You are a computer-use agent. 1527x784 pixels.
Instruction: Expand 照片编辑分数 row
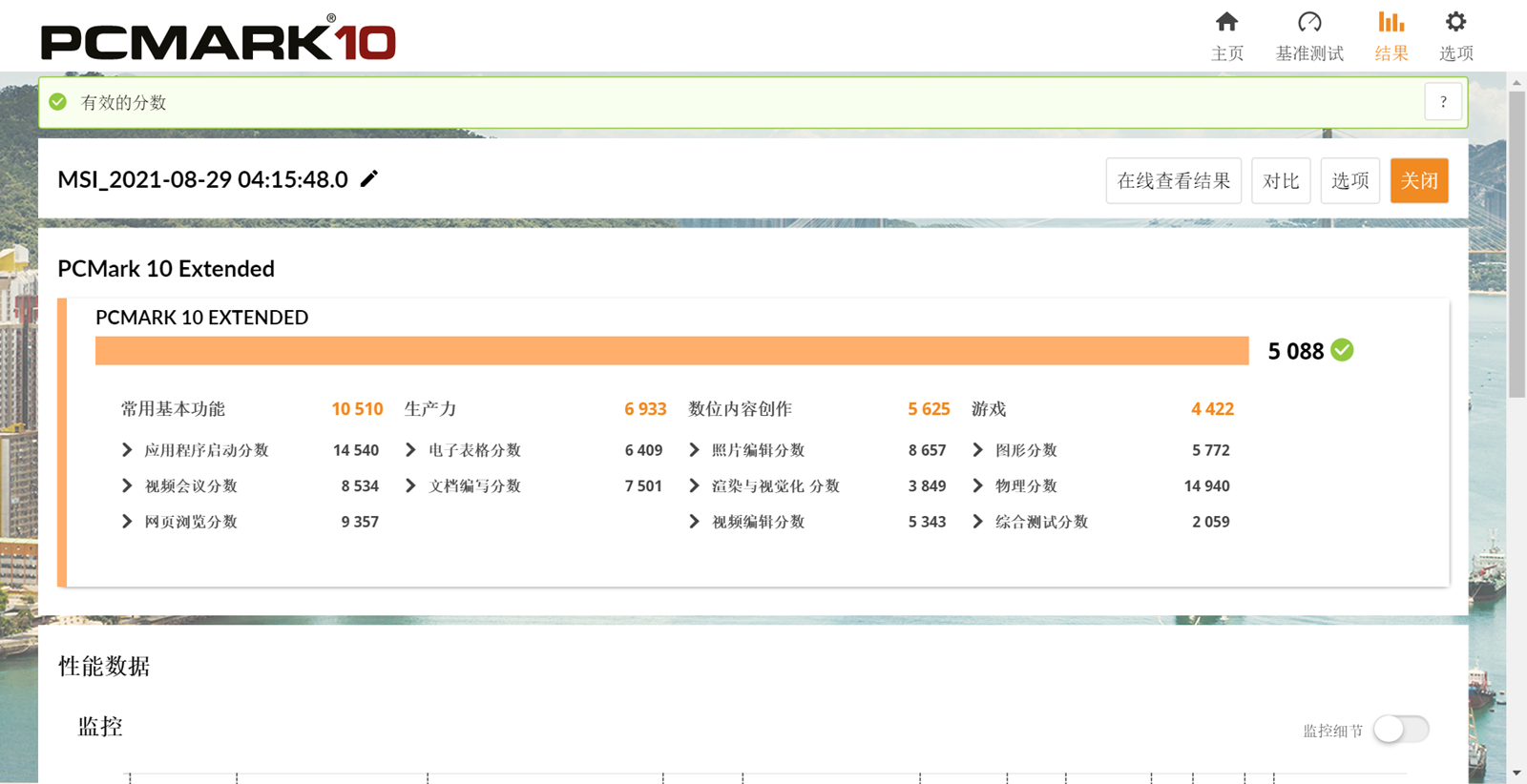[x=694, y=449]
